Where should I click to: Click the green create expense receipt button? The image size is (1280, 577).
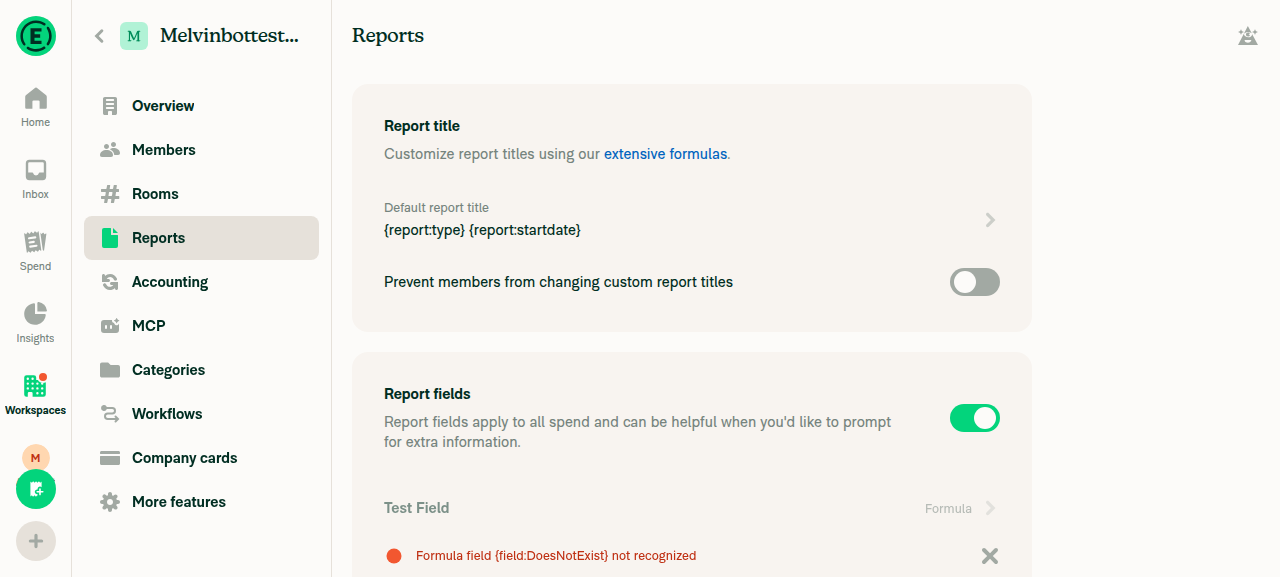click(x=36, y=489)
